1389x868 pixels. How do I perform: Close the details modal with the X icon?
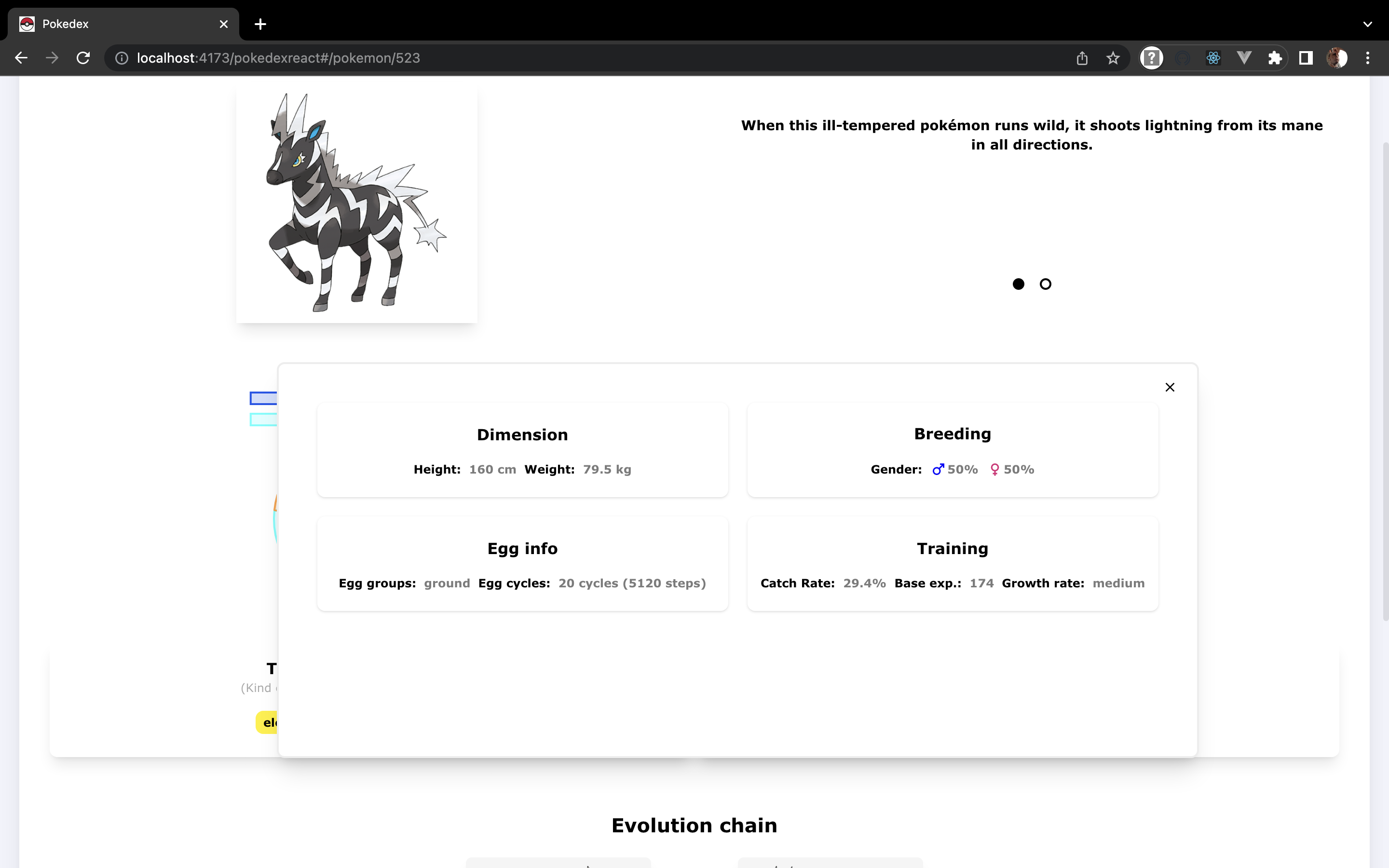1170,388
